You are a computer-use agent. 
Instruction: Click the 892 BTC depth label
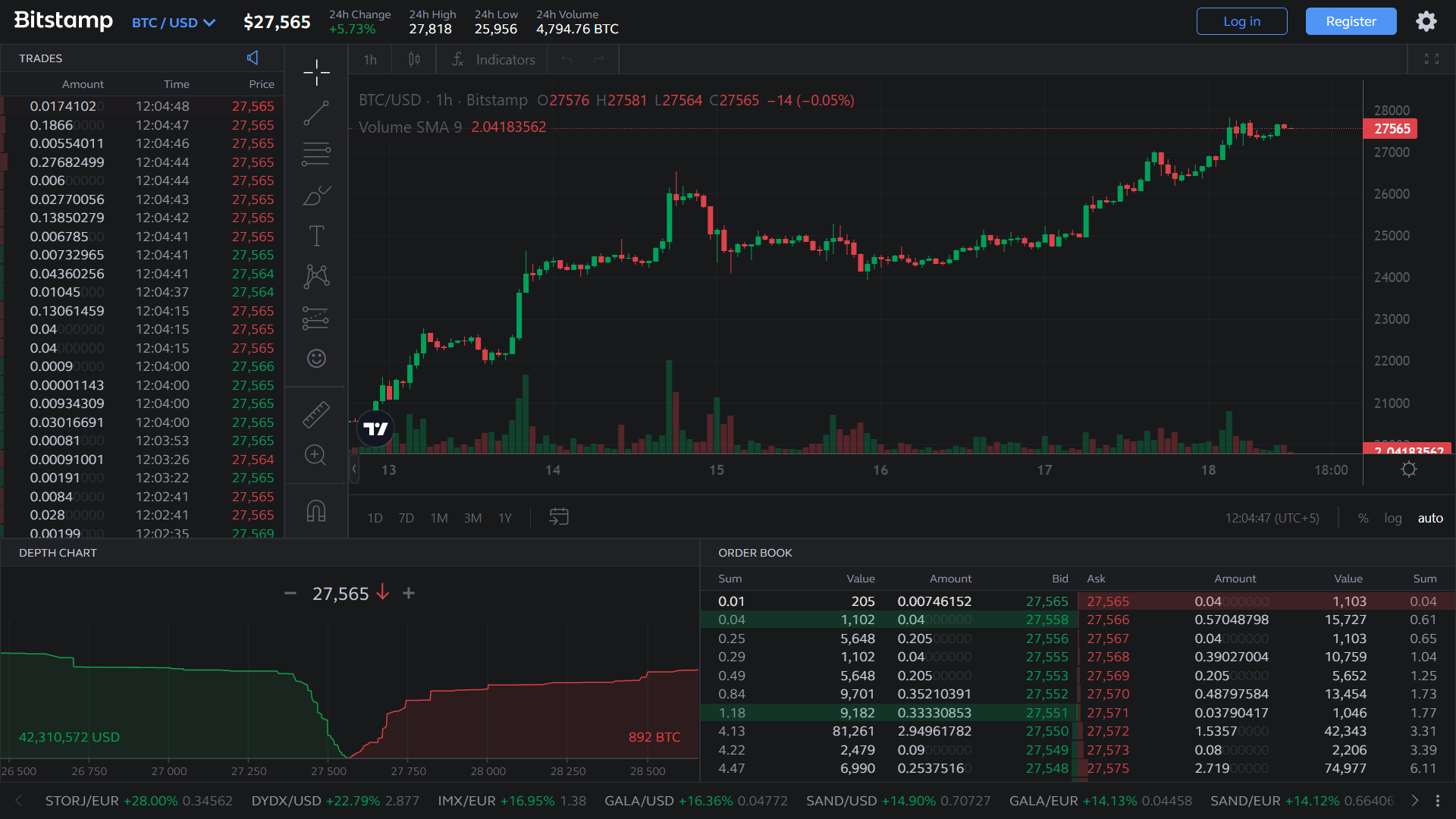(x=654, y=737)
